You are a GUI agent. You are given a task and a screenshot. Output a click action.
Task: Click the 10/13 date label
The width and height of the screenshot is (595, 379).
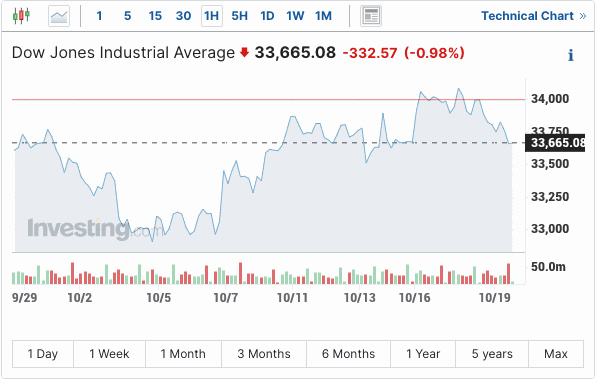(359, 297)
